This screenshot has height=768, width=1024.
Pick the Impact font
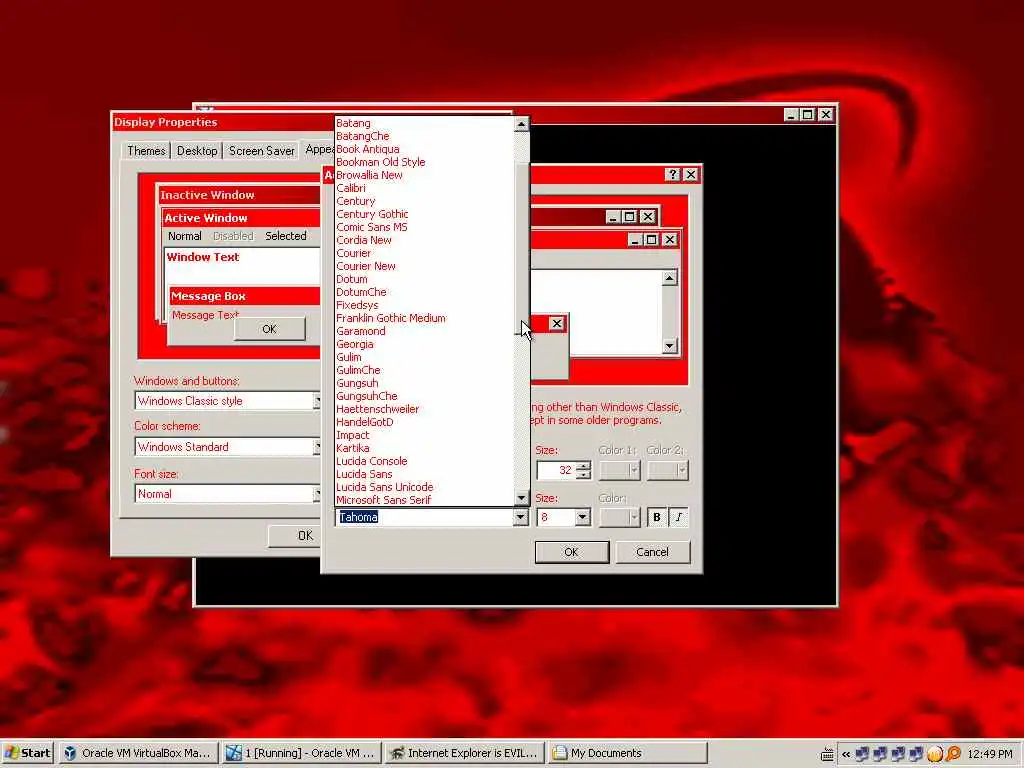point(353,435)
